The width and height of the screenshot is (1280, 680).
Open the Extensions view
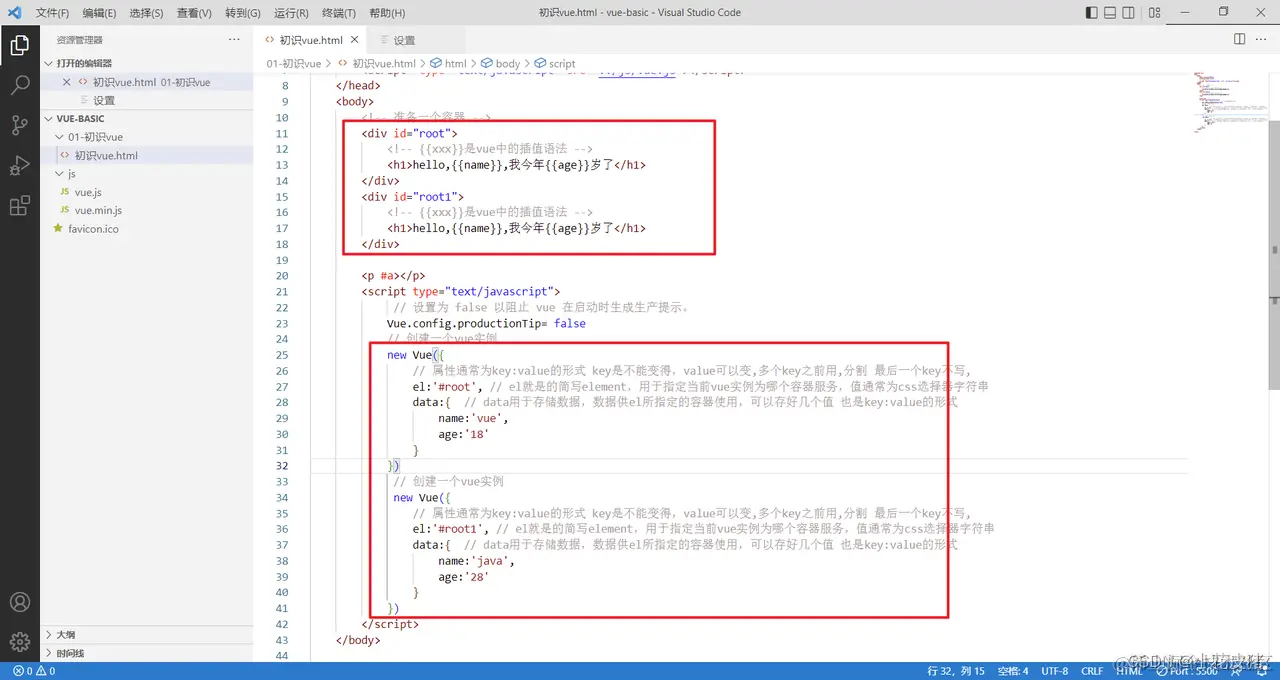point(19,206)
